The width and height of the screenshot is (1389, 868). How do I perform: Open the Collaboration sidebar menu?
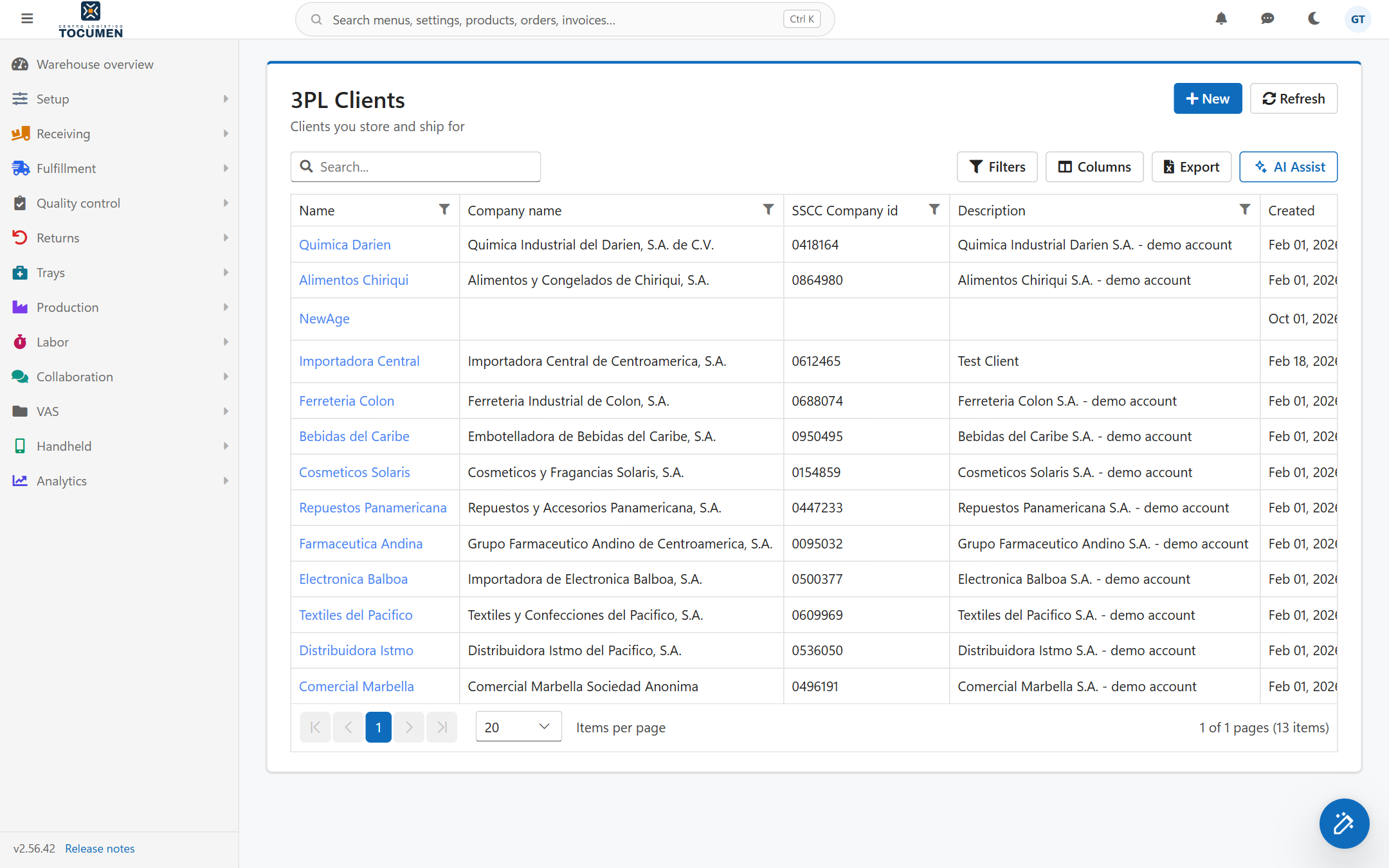click(x=119, y=377)
